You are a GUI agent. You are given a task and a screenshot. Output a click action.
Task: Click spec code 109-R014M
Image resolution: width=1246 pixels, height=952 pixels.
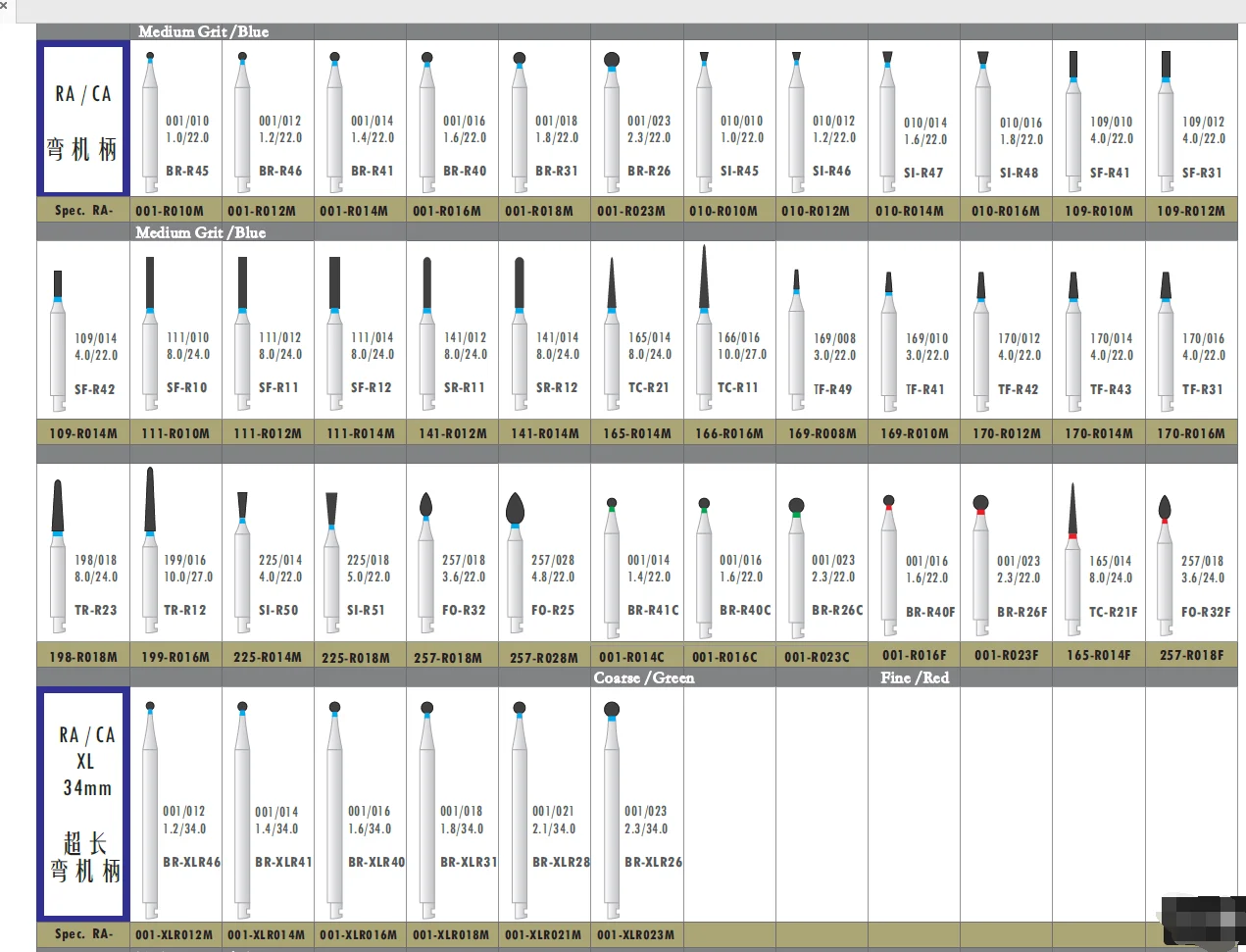[x=83, y=433]
